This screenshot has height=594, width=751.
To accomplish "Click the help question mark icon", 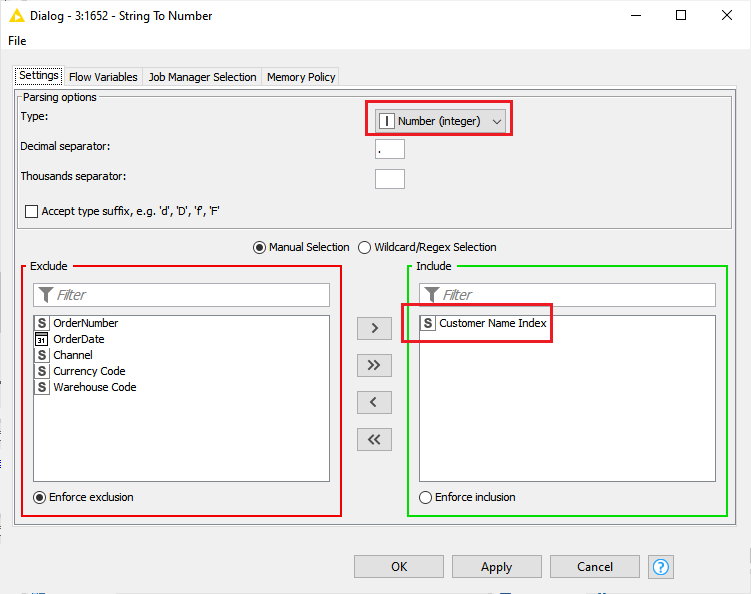I will click(660, 567).
